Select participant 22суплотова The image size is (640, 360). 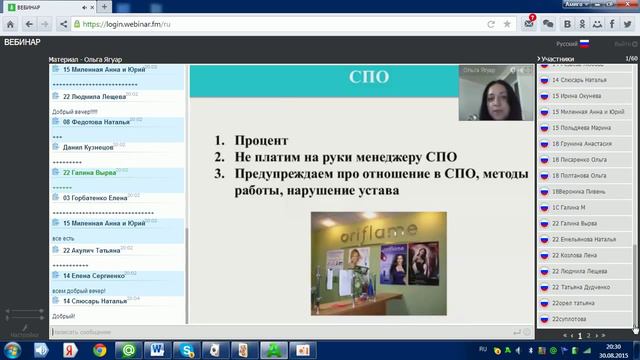tap(585, 319)
